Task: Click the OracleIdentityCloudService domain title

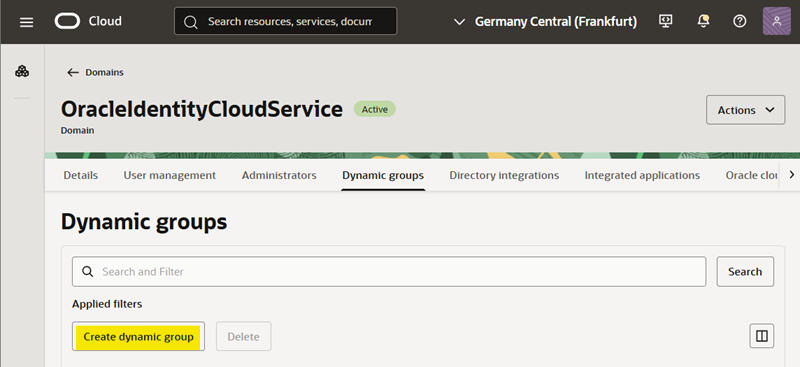Action: coord(202,109)
